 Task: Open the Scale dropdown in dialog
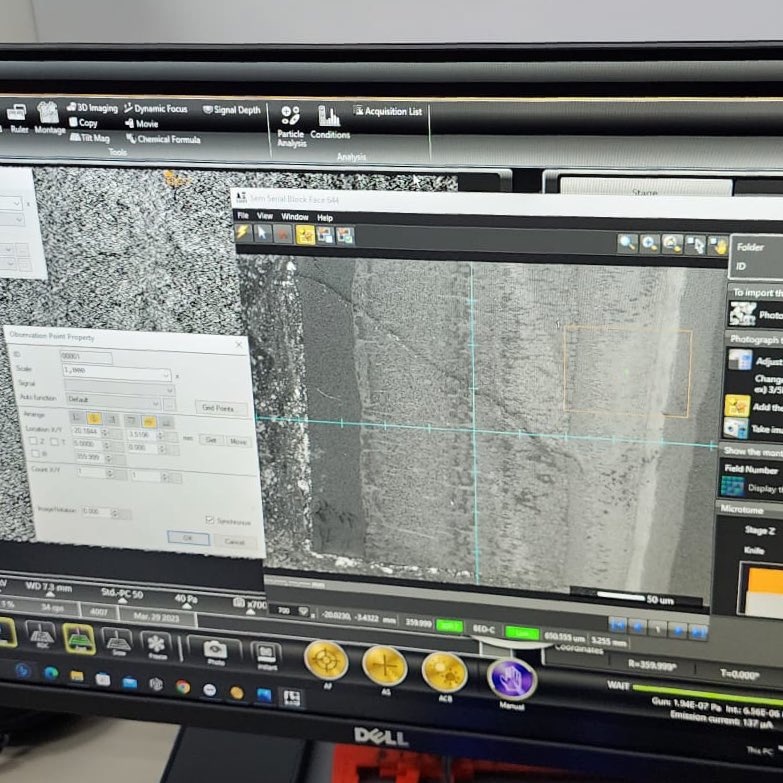click(x=166, y=374)
